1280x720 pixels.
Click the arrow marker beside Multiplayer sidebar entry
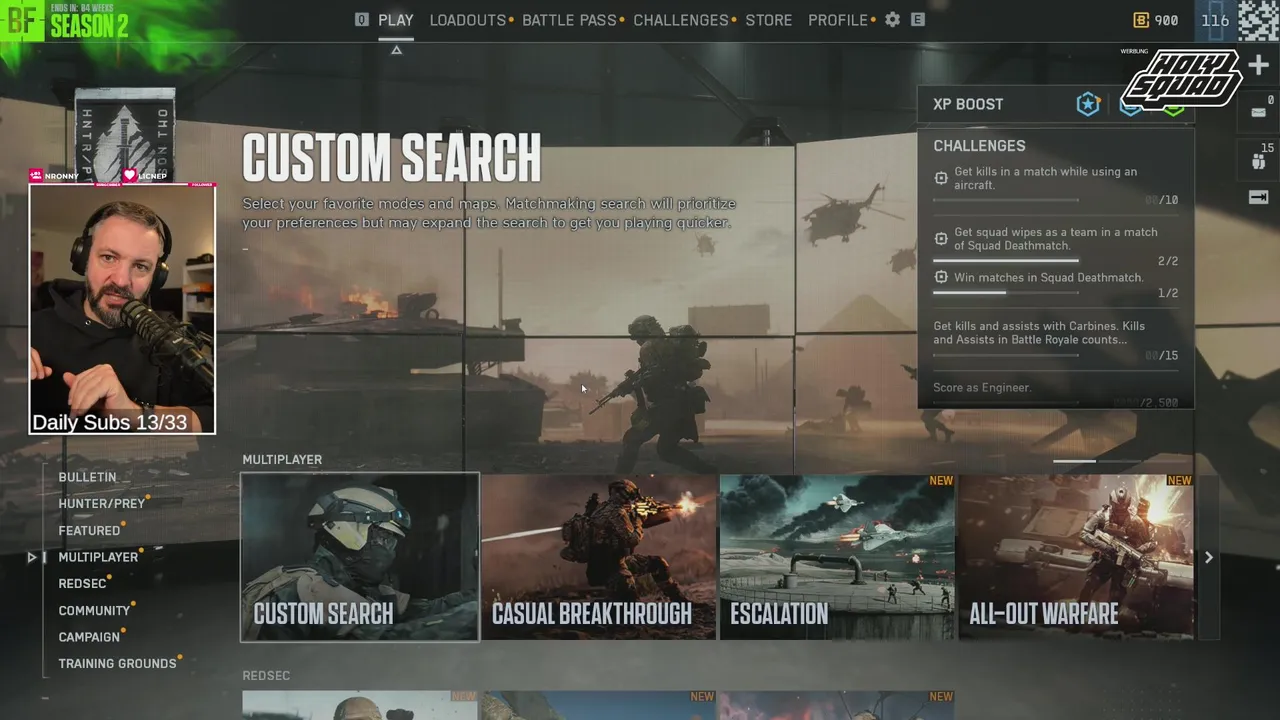coord(32,557)
